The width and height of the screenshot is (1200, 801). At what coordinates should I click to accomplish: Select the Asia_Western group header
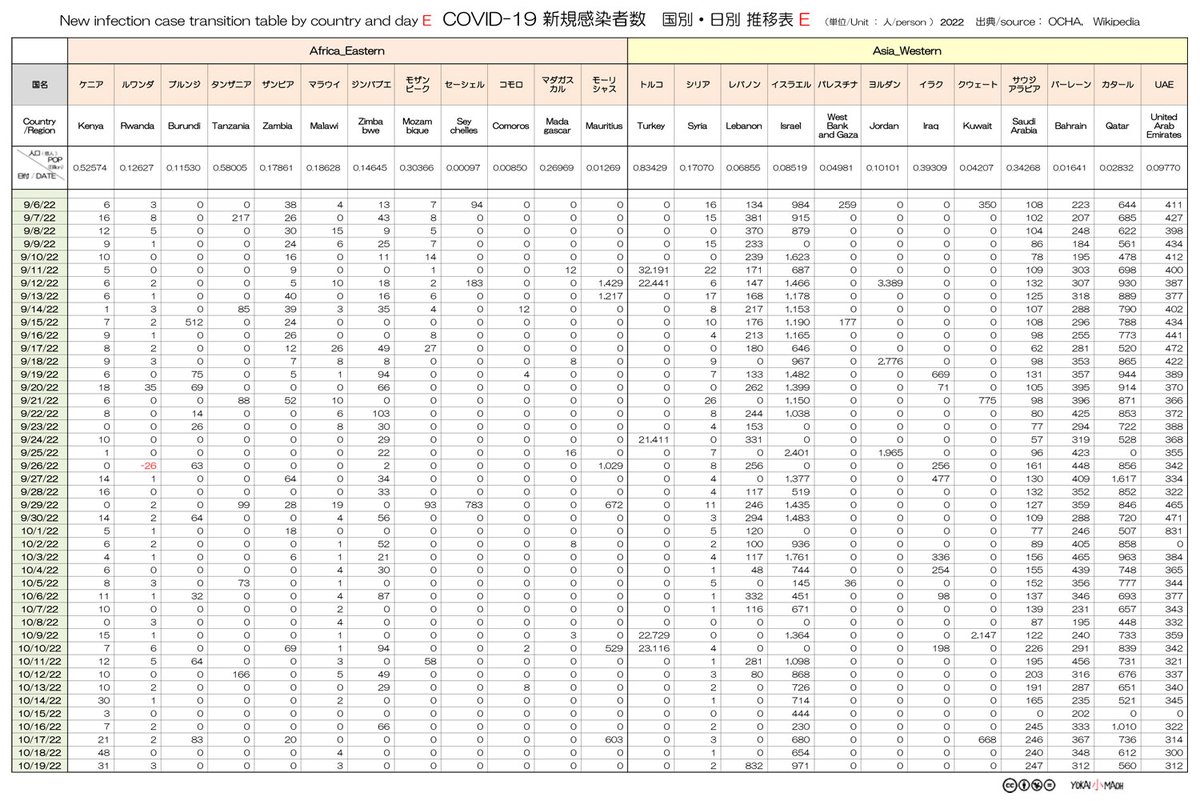(908, 49)
